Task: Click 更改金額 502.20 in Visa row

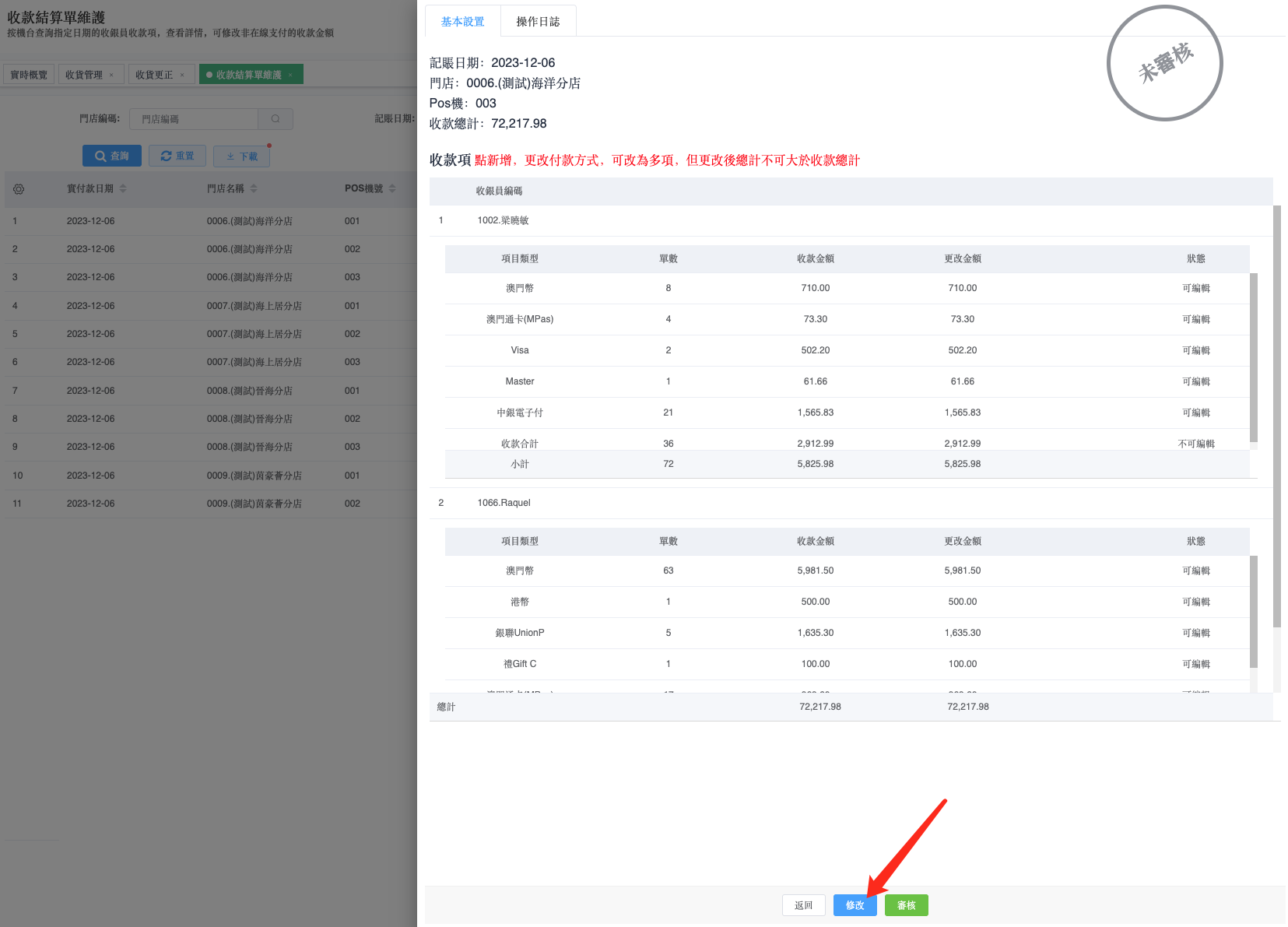Action: pyautogui.click(x=963, y=350)
